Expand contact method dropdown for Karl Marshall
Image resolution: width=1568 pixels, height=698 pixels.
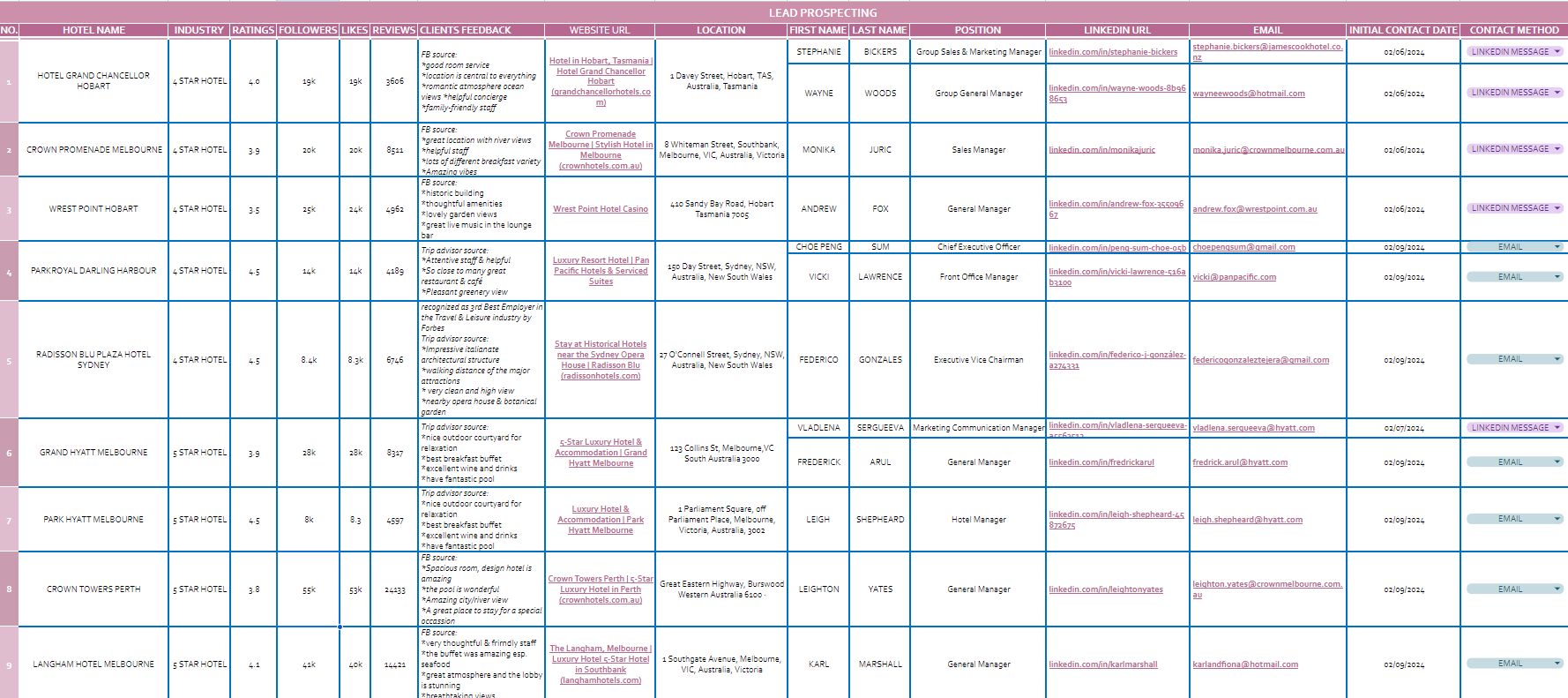1557,663
